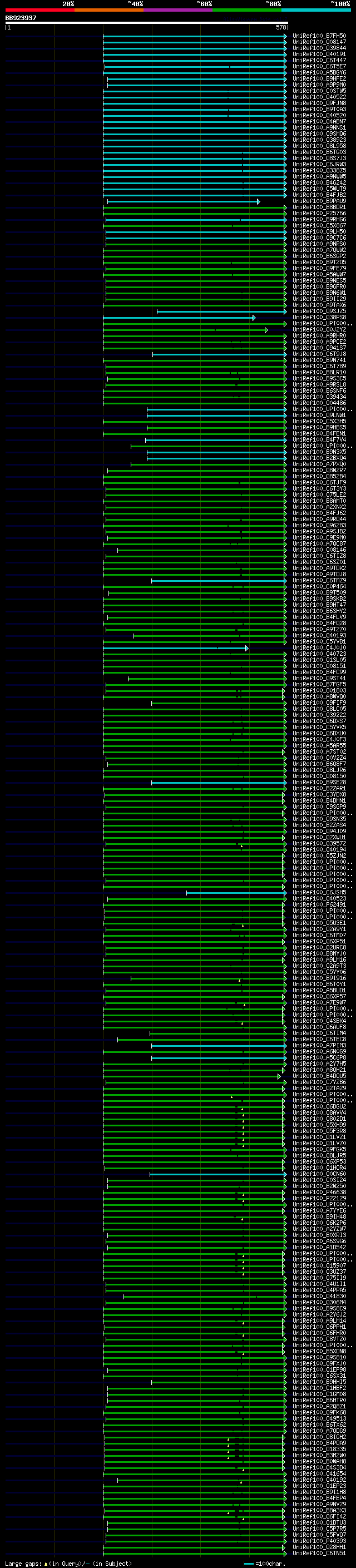Click the yellow large-gaps legend triangle
The height and width of the screenshot is (1568, 356).
coord(46,1563)
